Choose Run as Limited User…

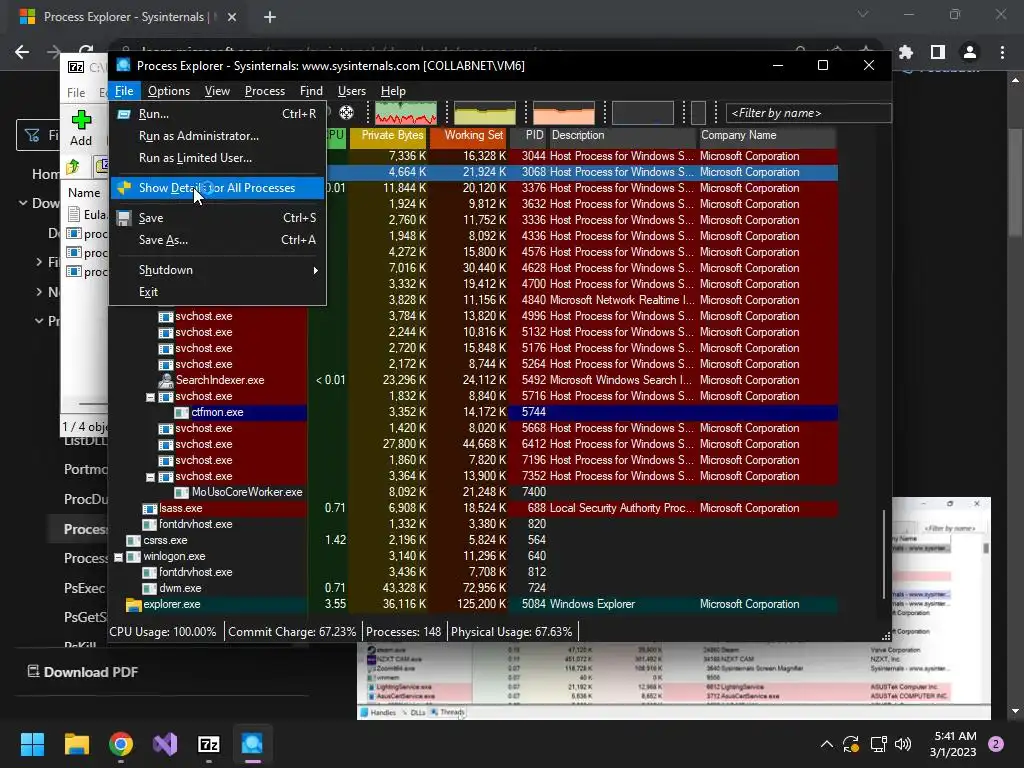(218, 158)
